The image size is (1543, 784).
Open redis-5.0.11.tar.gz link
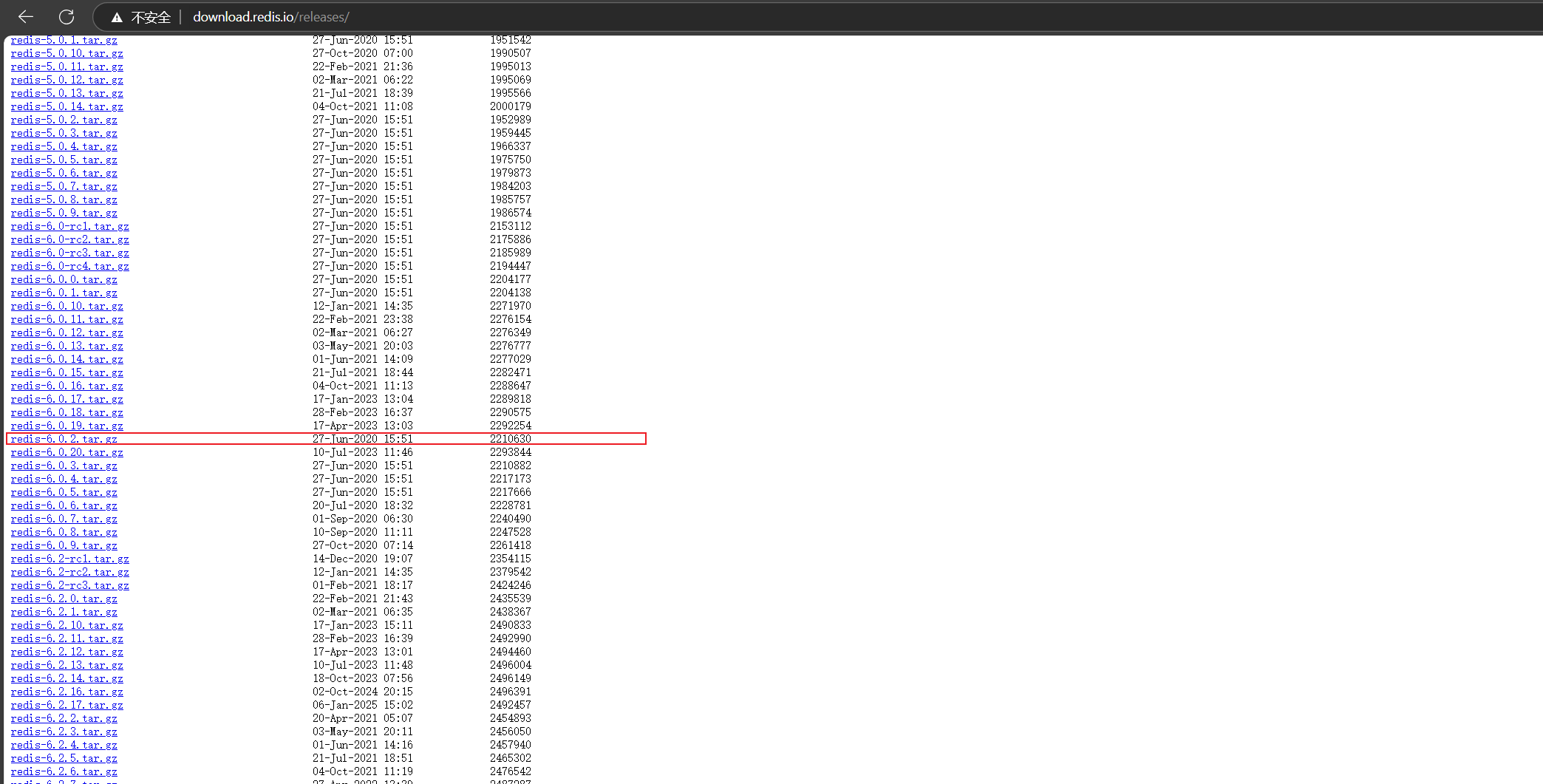(67, 67)
